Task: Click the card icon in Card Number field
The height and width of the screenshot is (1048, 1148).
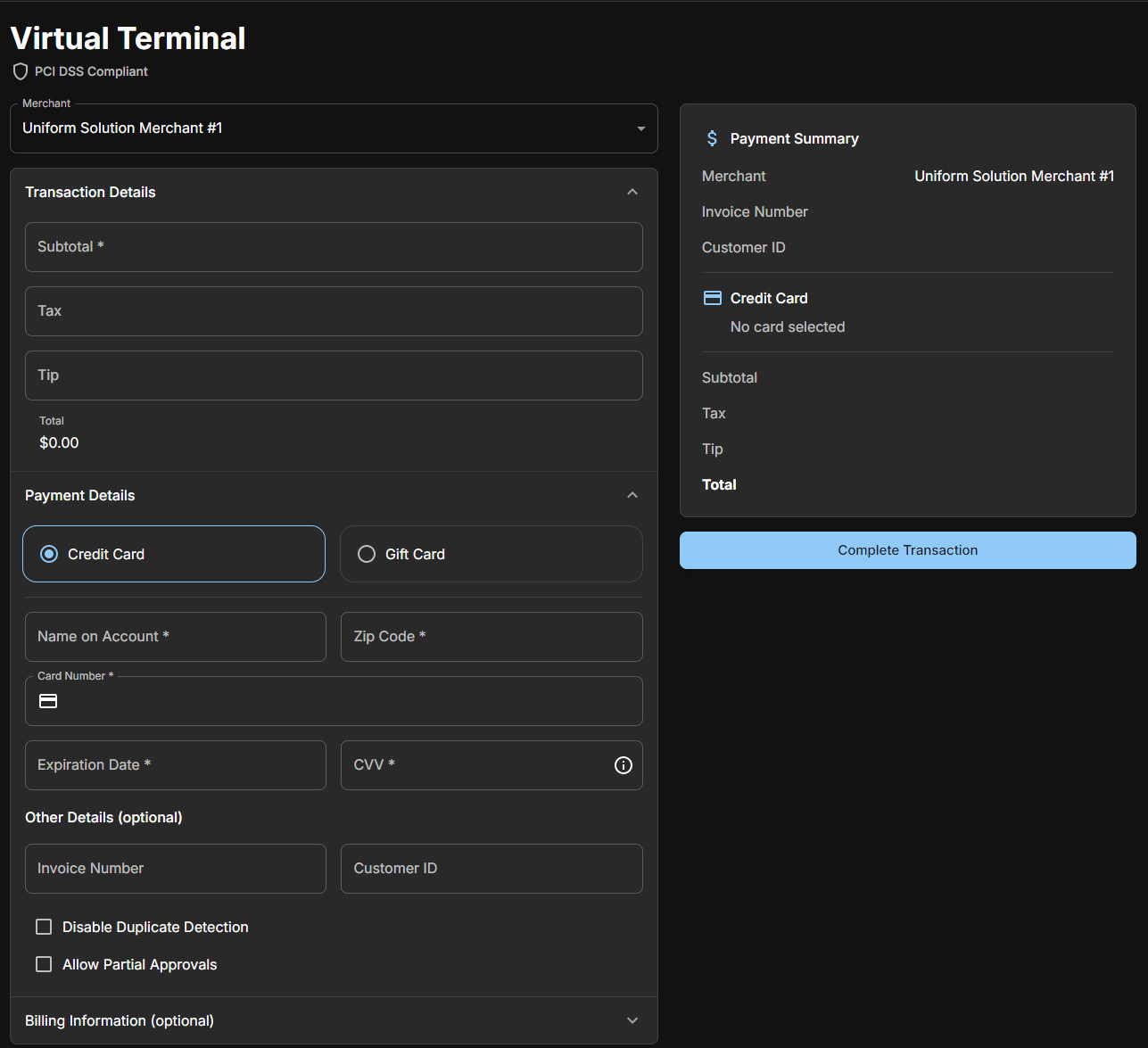Action: (x=48, y=701)
